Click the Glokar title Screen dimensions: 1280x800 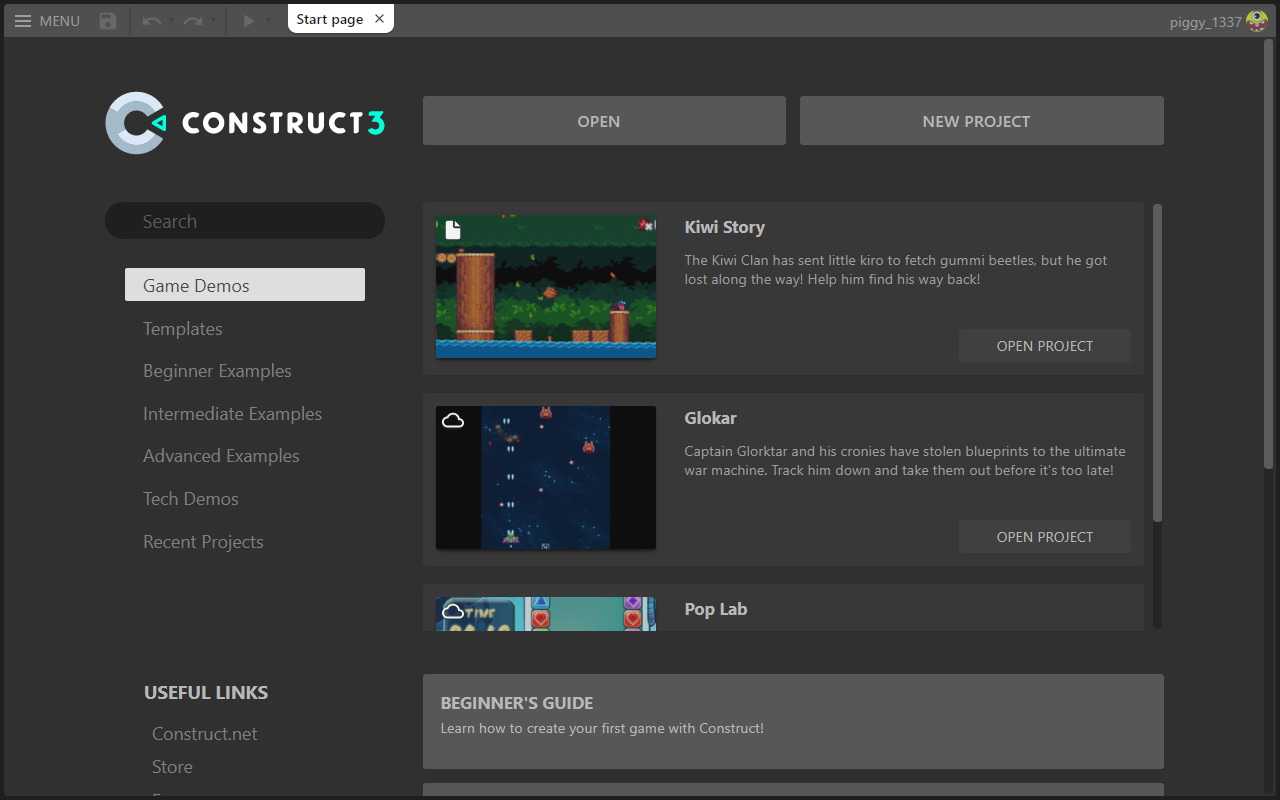(x=710, y=418)
